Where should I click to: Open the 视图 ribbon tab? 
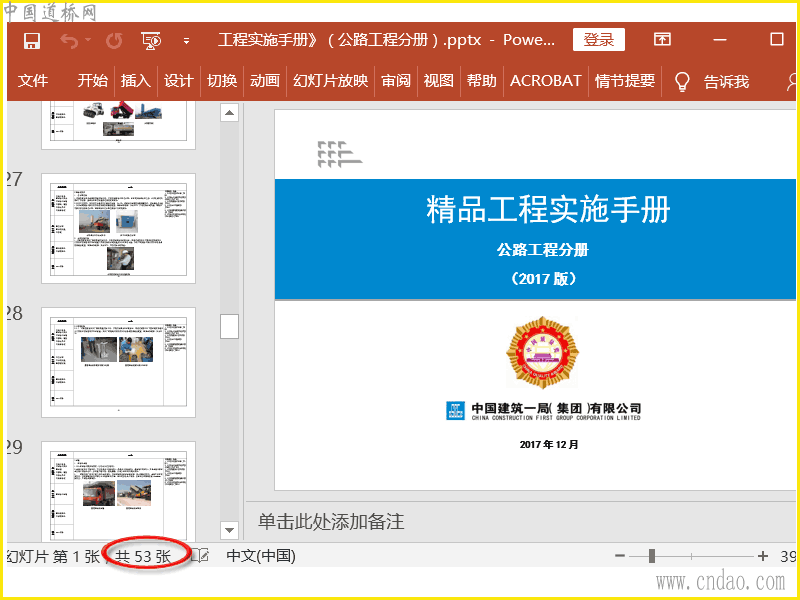point(439,81)
